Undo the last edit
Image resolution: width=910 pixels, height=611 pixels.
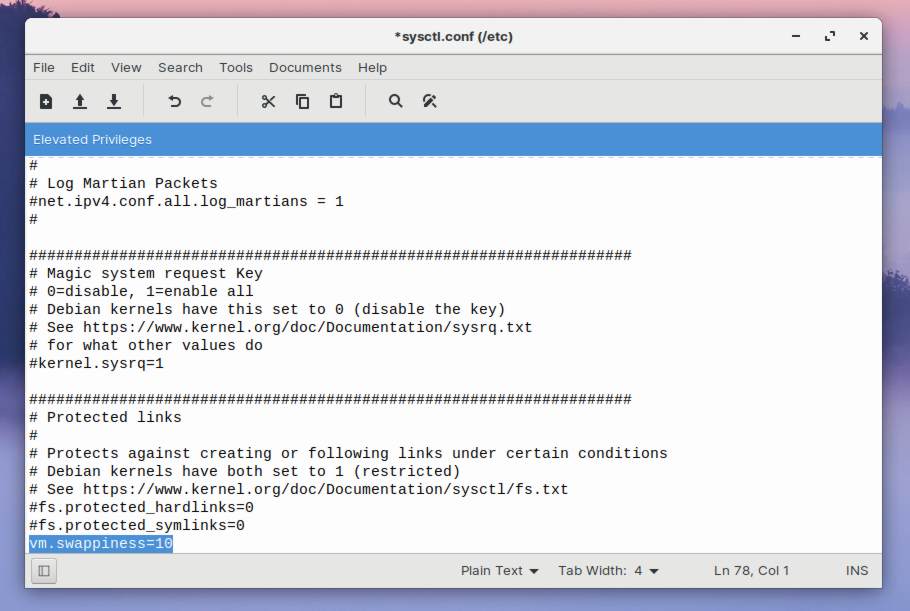(174, 102)
